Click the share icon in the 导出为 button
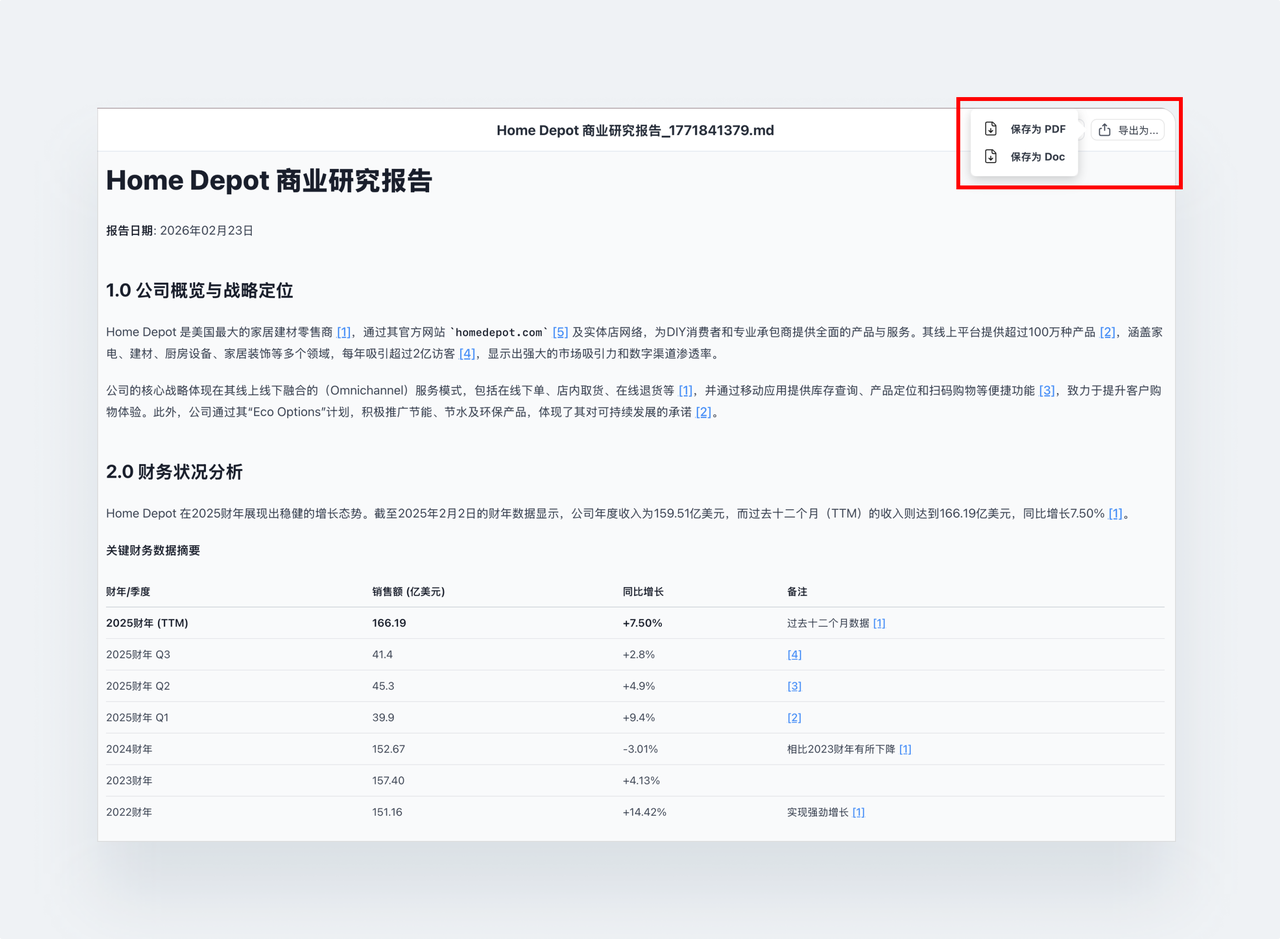 (x=1105, y=130)
